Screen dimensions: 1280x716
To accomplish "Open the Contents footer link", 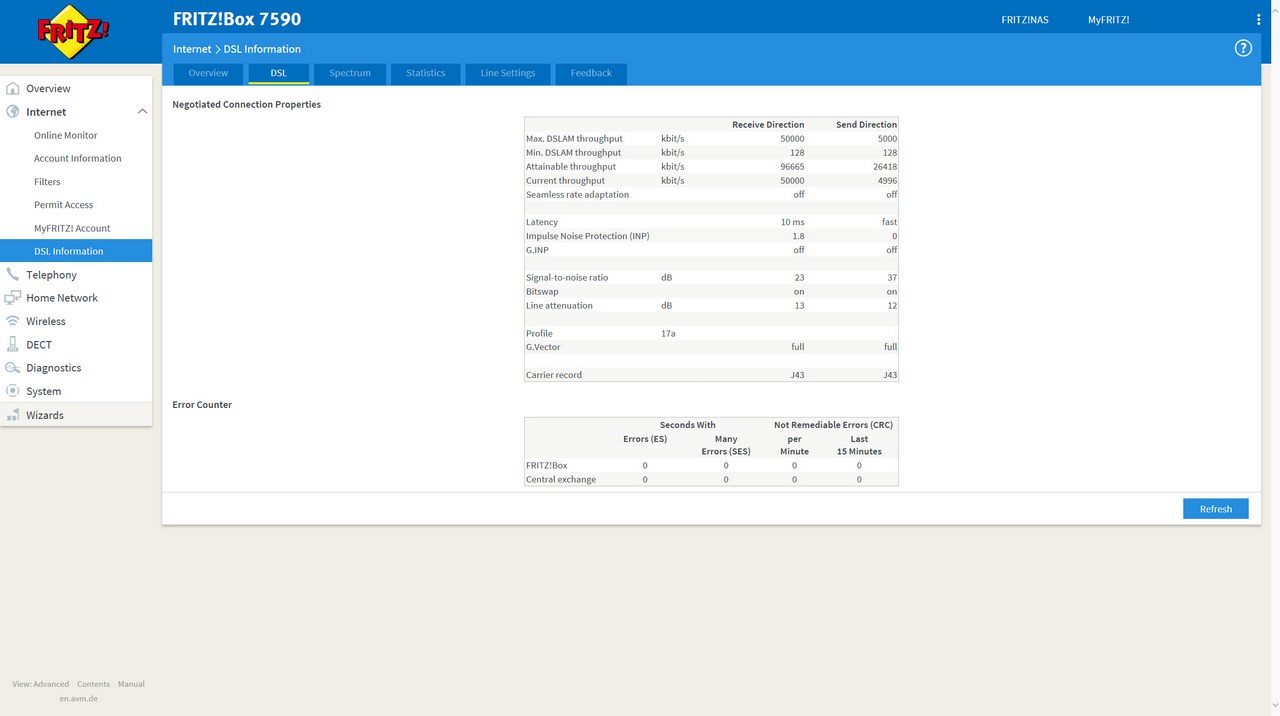I will pos(93,684).
